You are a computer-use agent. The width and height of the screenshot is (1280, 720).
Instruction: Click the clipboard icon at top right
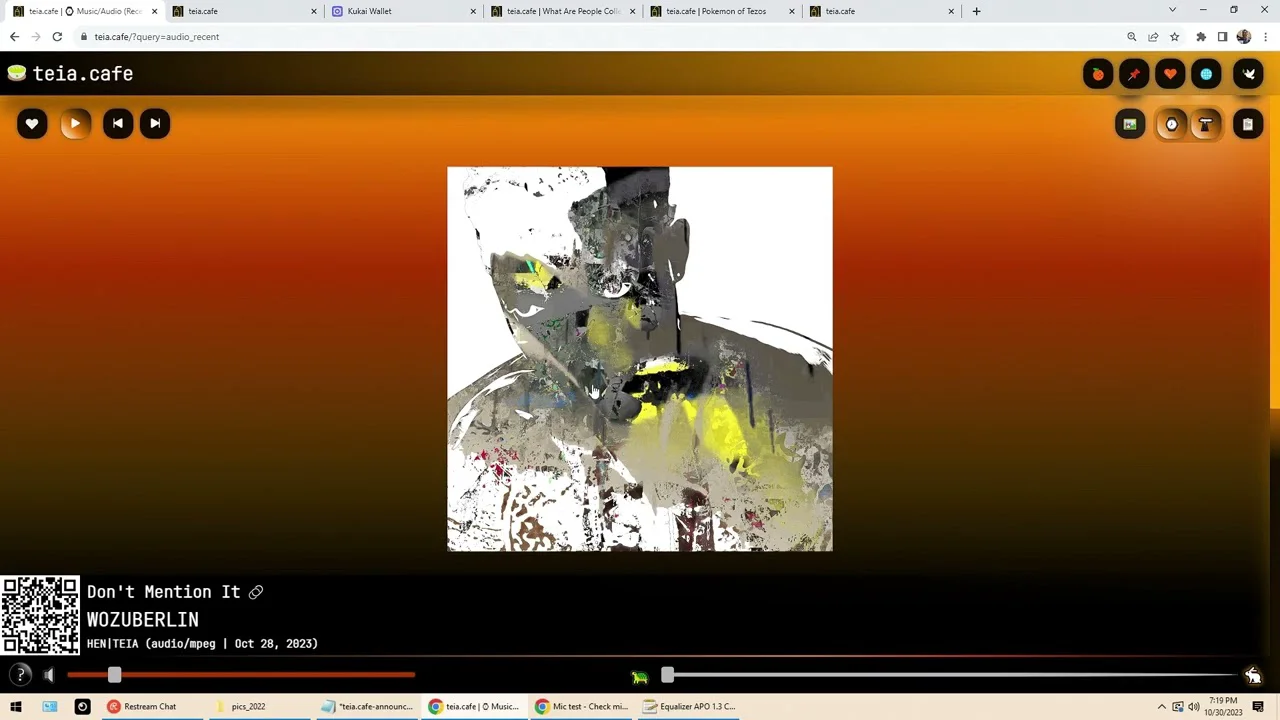(x=1248, y=124)
